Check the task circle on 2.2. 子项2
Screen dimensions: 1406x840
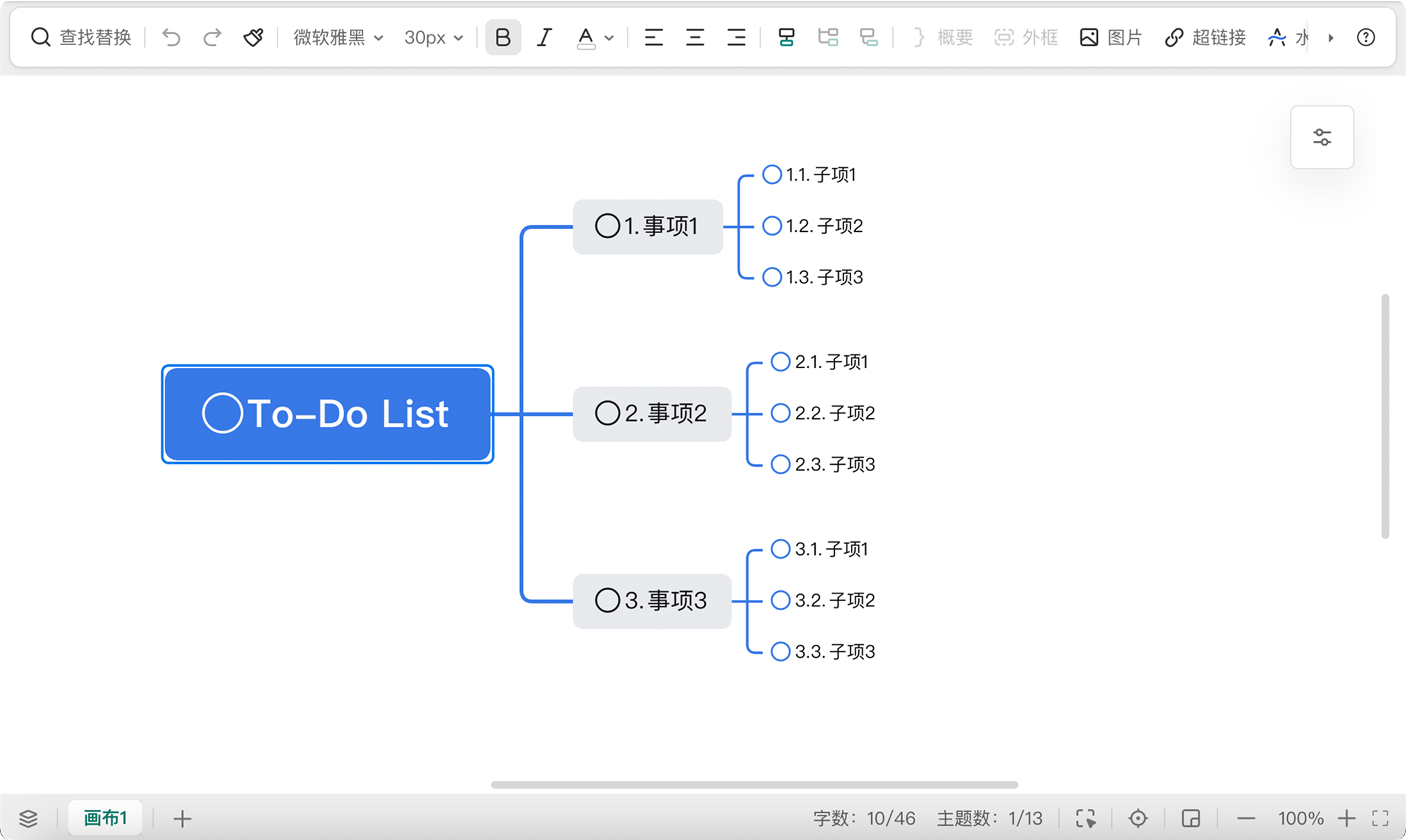point(780,413)
